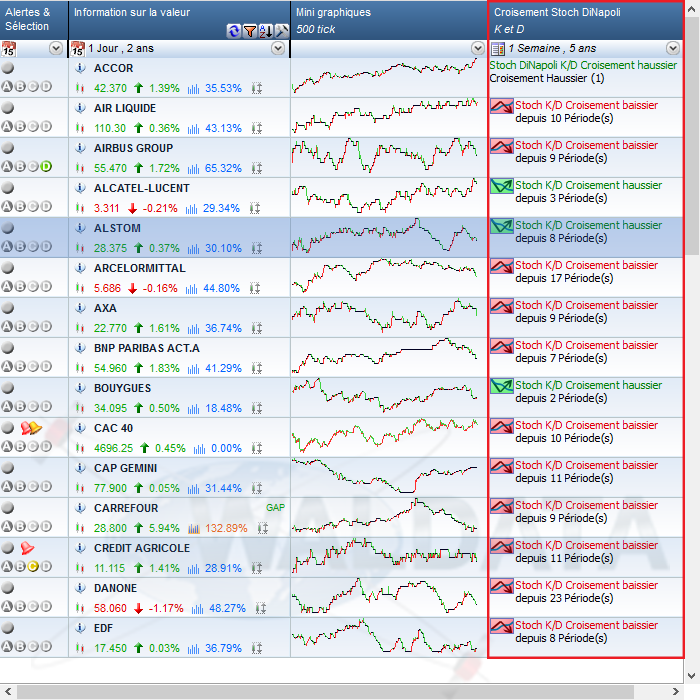
Task: Open the tools wrench icon in header
Action: (282, 31)
